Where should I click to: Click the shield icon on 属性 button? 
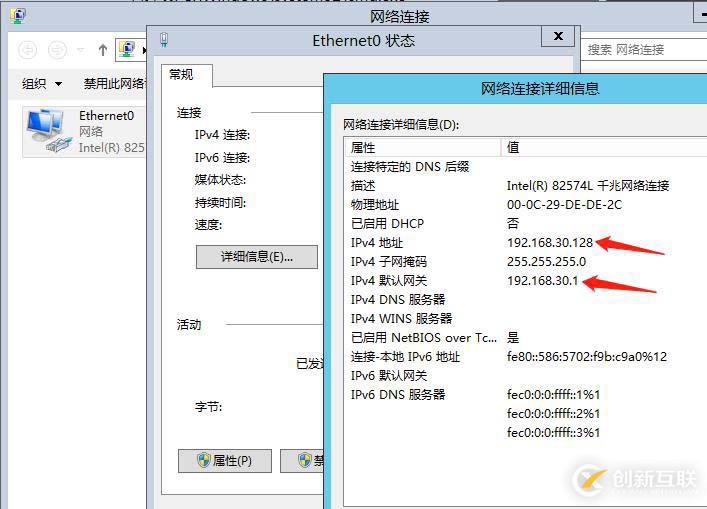(204, 460)
